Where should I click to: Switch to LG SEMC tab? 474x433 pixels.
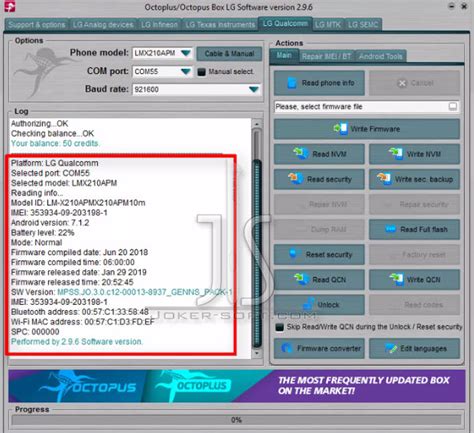363,25
